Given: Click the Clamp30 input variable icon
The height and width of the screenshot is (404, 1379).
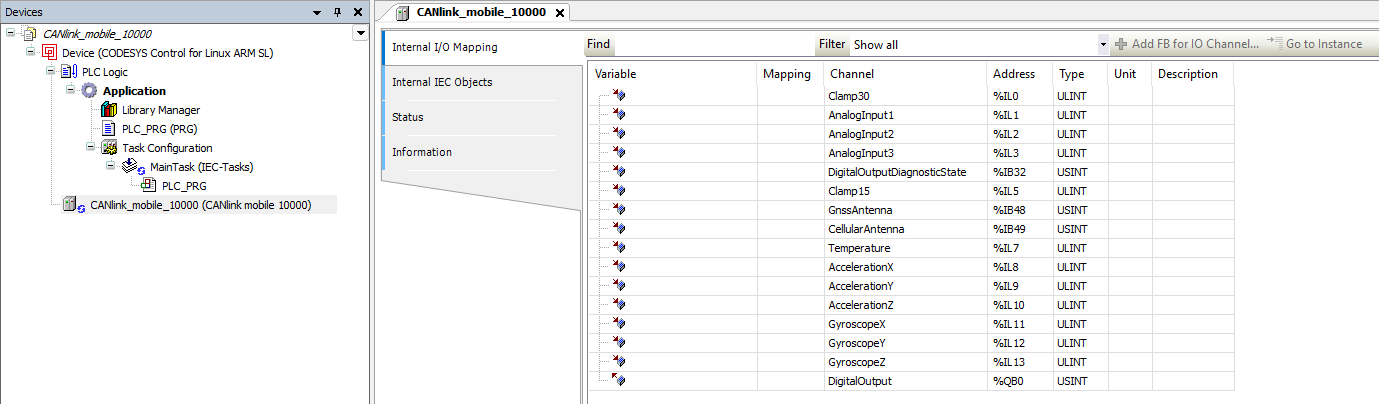Looking at the screenshot, I should point(619,96).
